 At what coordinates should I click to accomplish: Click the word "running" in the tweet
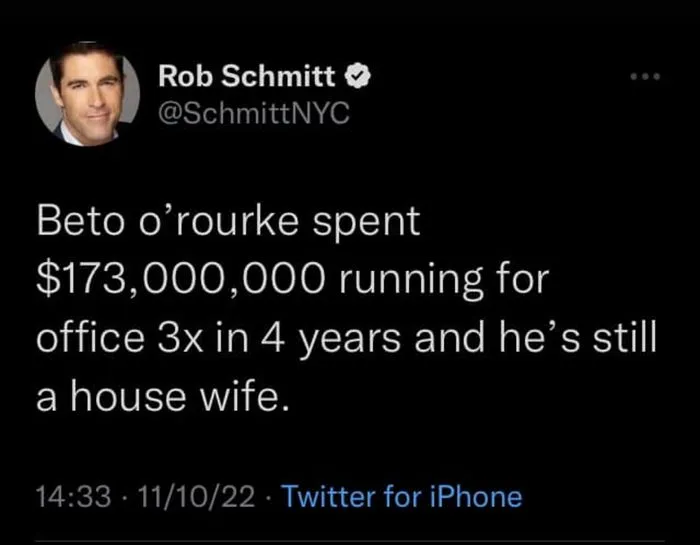(433, 279)
